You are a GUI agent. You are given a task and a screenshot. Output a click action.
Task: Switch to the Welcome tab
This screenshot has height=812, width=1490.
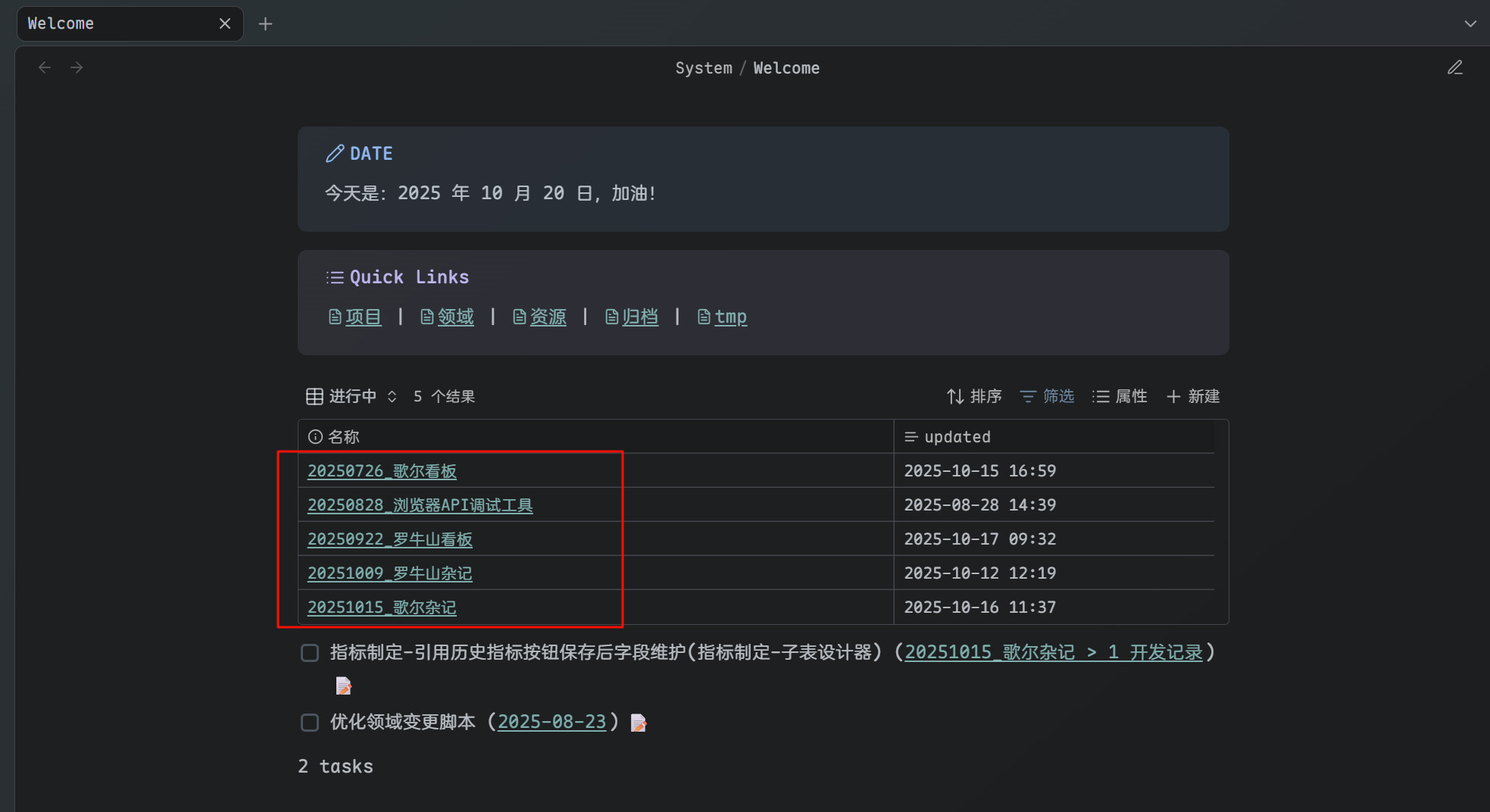pos(114,24)
